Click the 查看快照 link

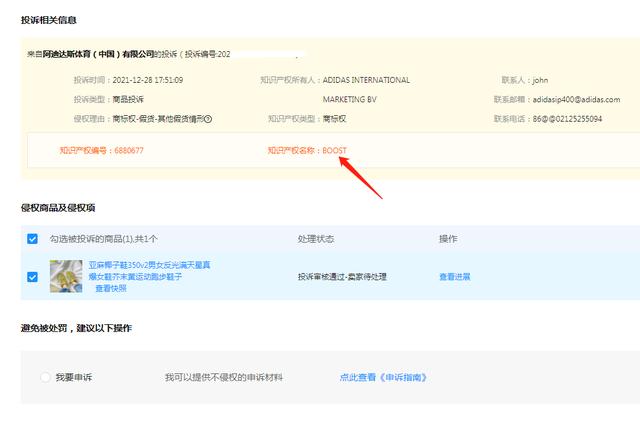(x=111, y=288)
